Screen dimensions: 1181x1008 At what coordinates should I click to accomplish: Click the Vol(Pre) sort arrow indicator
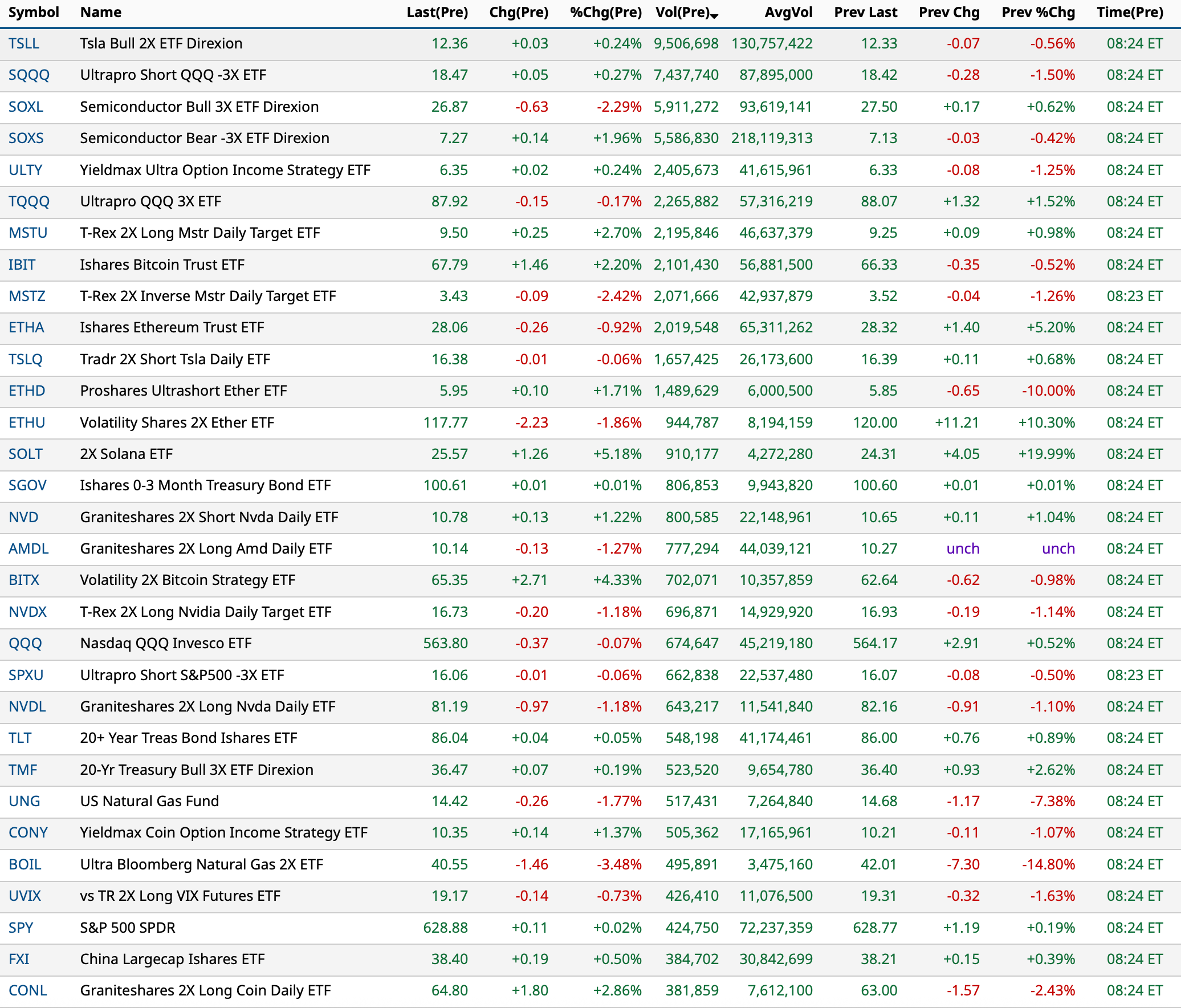714,16
